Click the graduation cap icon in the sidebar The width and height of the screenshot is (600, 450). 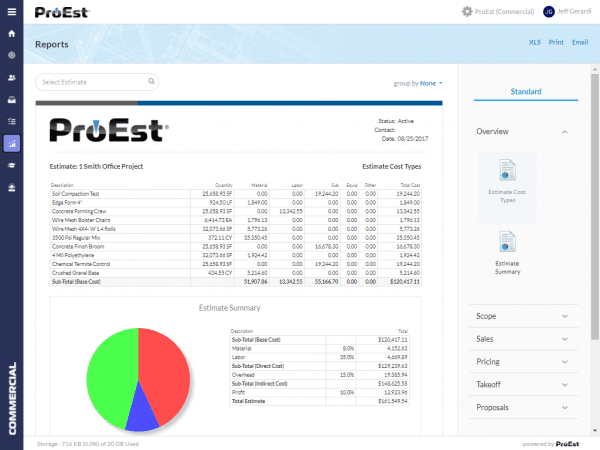click(11, 165)
